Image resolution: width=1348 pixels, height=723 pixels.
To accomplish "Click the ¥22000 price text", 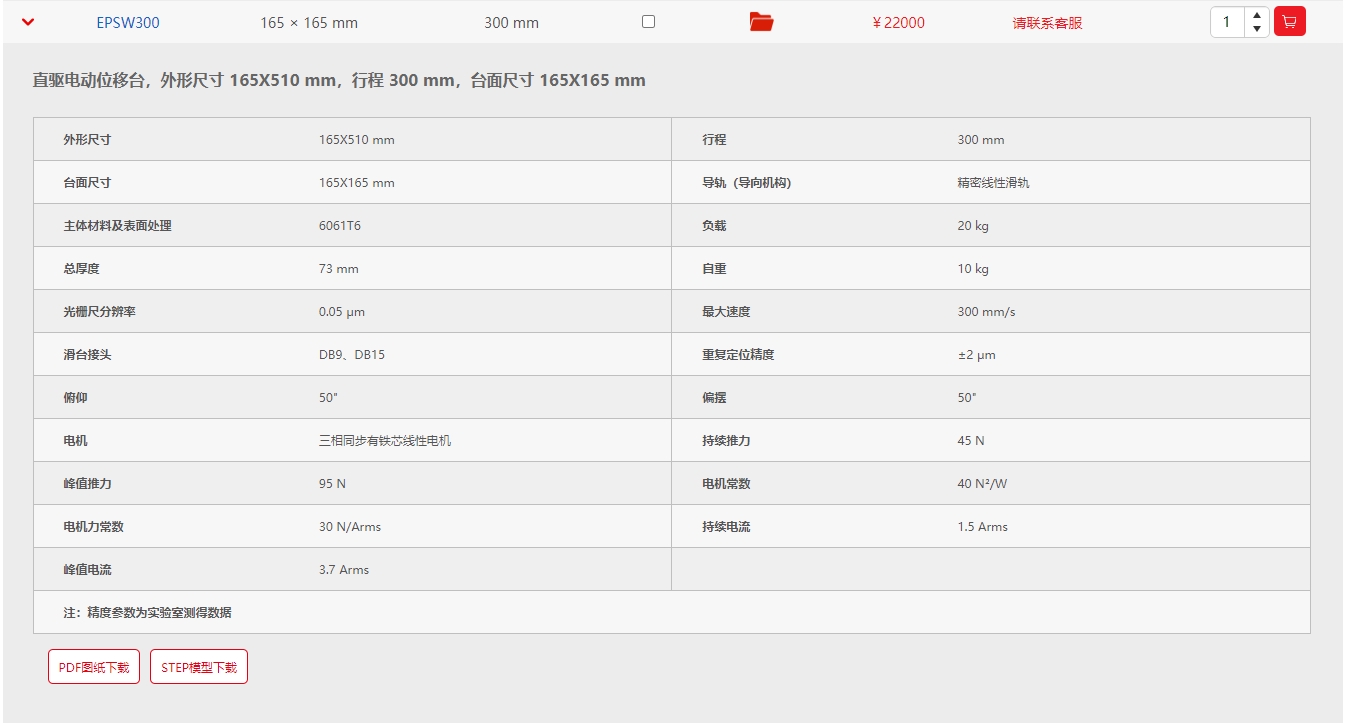I will coord(898,22).
